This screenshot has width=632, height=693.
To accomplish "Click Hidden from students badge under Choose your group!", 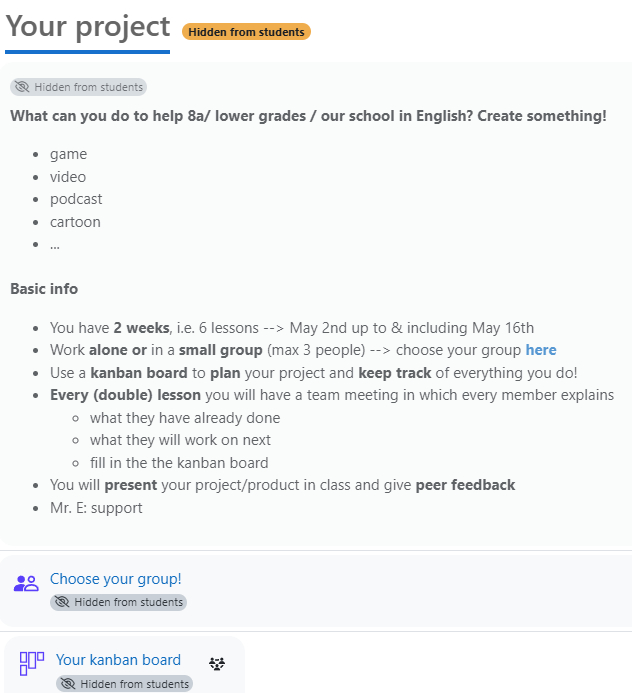I will (118, 602).
